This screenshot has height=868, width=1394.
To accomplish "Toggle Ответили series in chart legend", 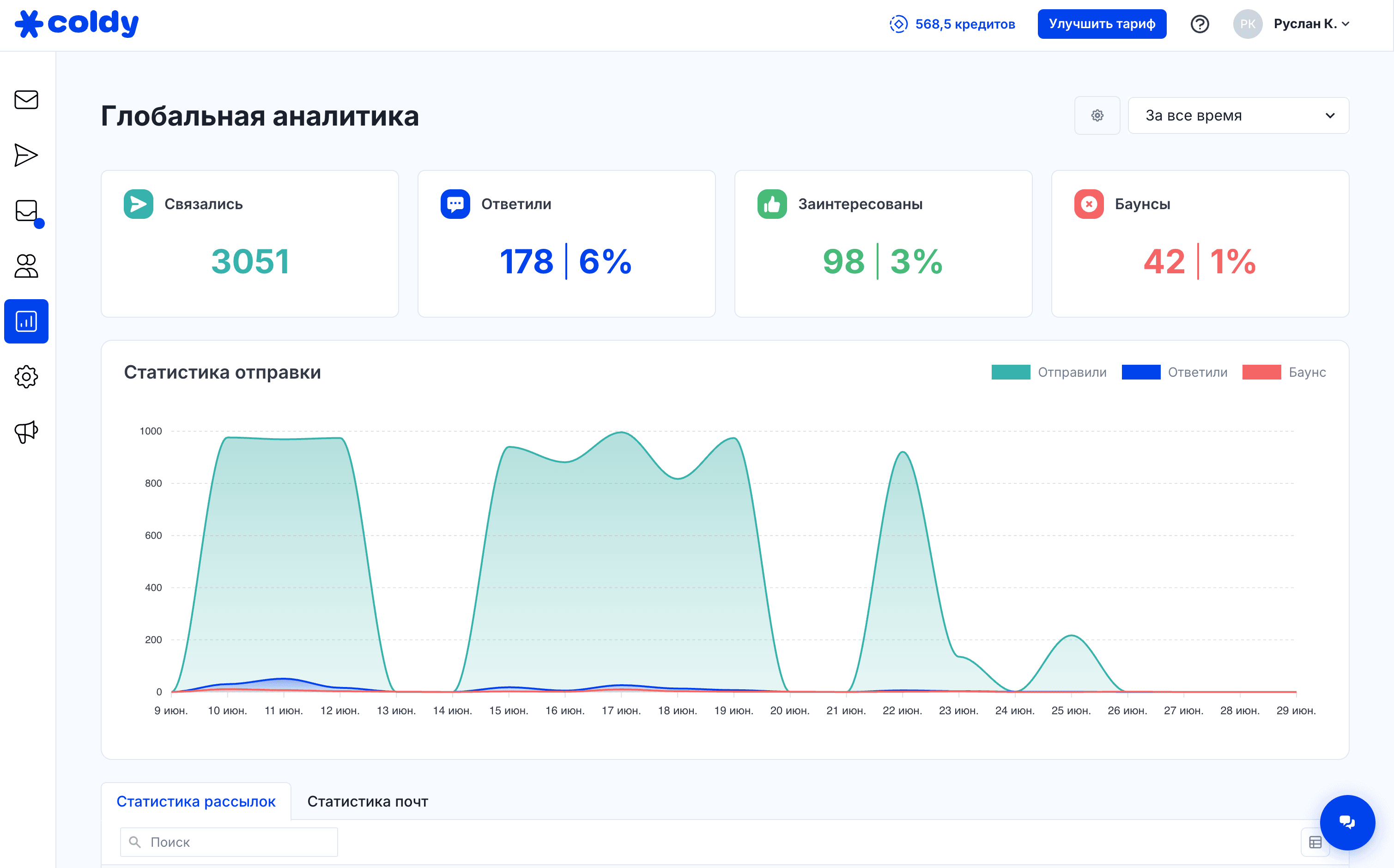I will (x=1174, y=372).
